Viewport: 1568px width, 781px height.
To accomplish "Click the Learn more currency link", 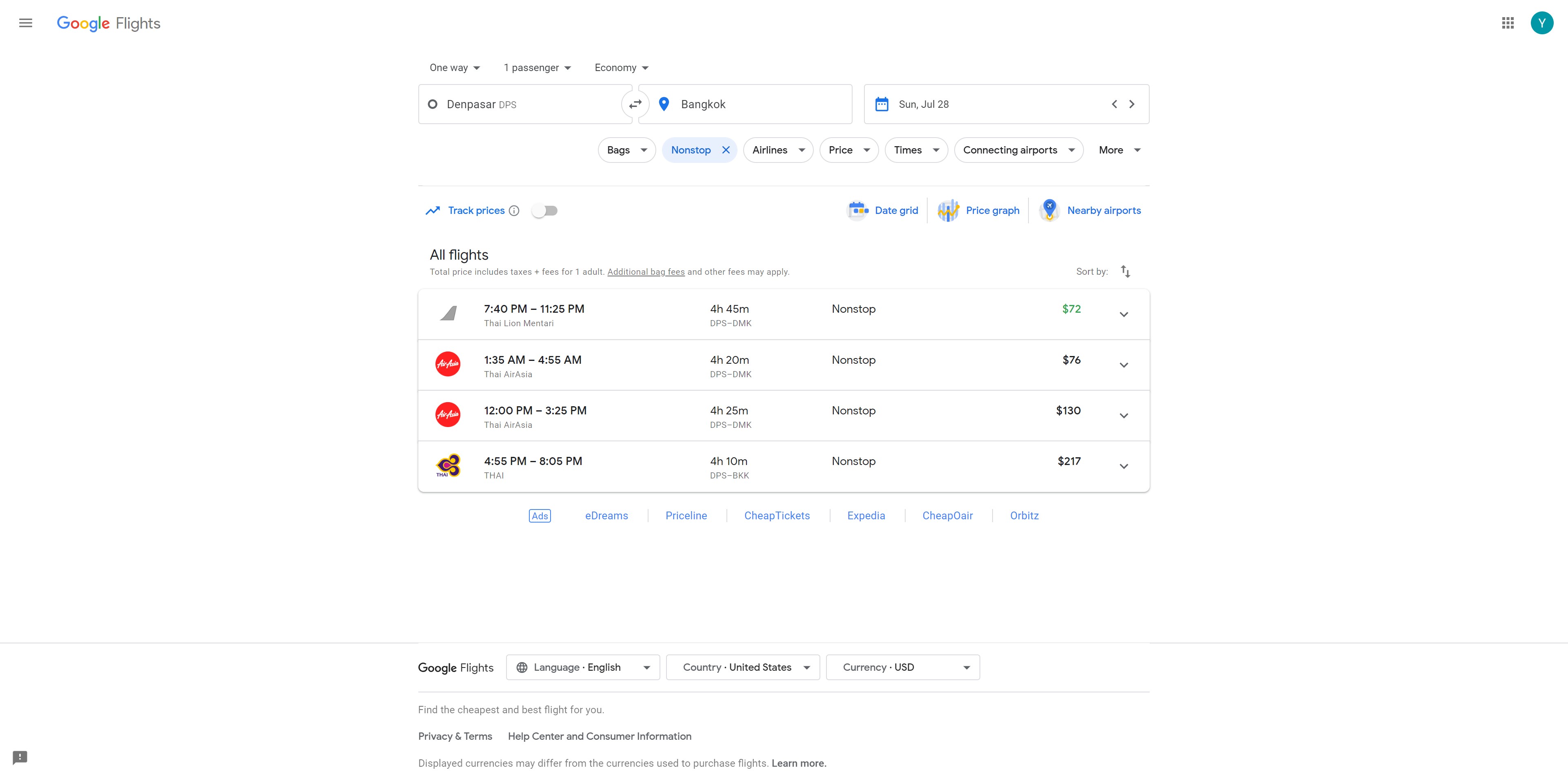I will coord(799,763).
